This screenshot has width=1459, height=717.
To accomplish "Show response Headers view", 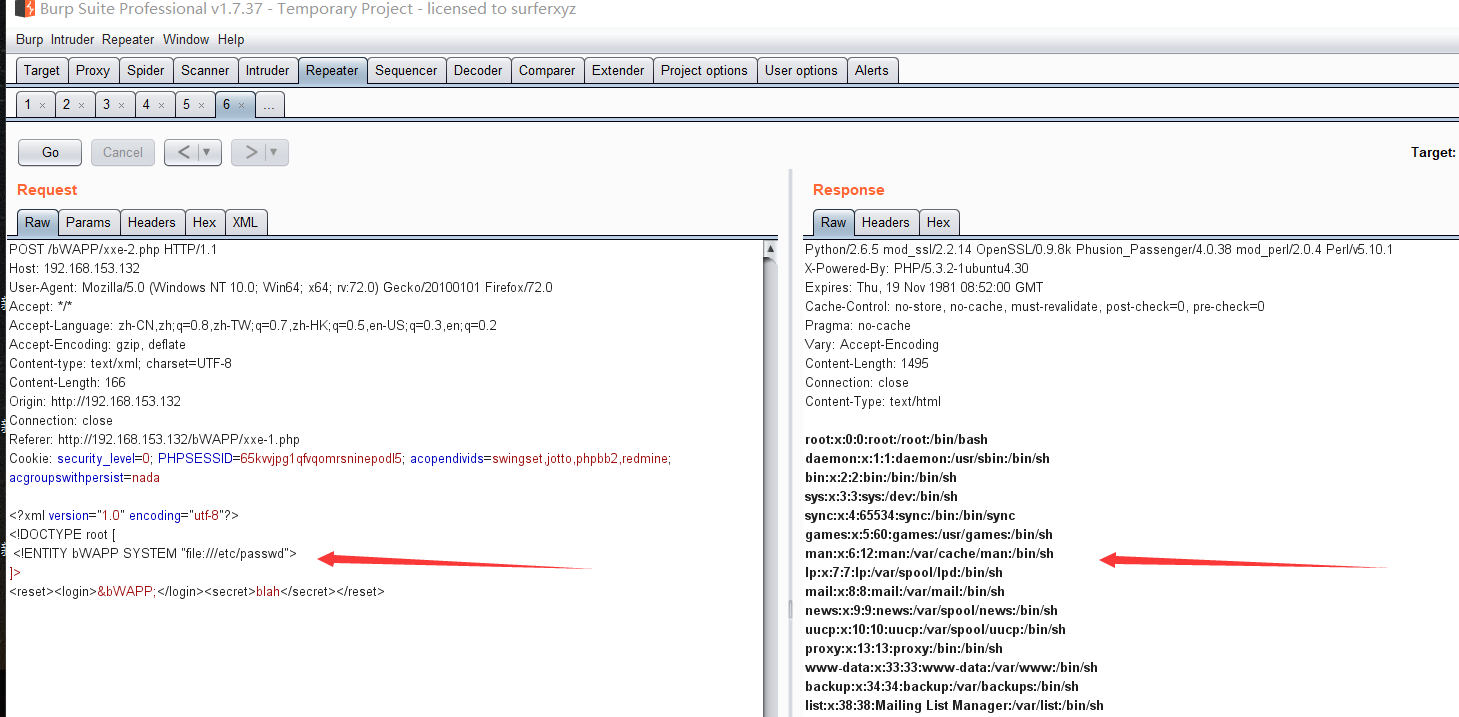I will pyautogui.click(x=886, y=222).
